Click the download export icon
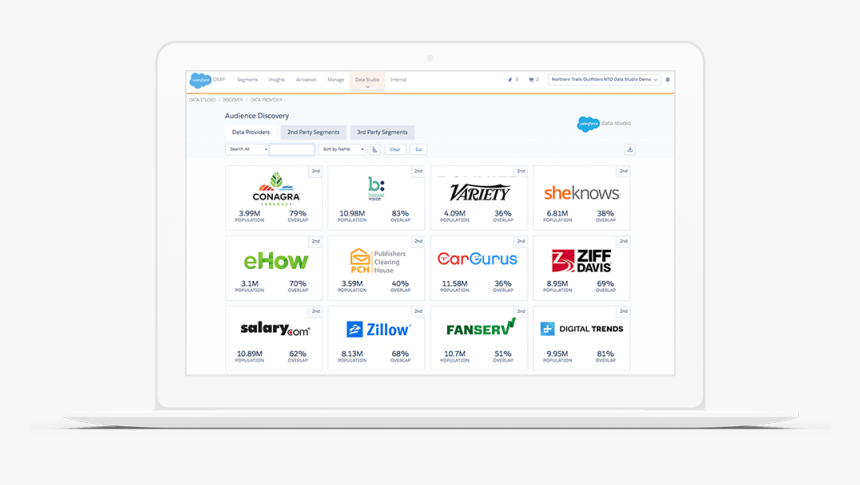The image size is (860, 485). click(x=630, y=149)
